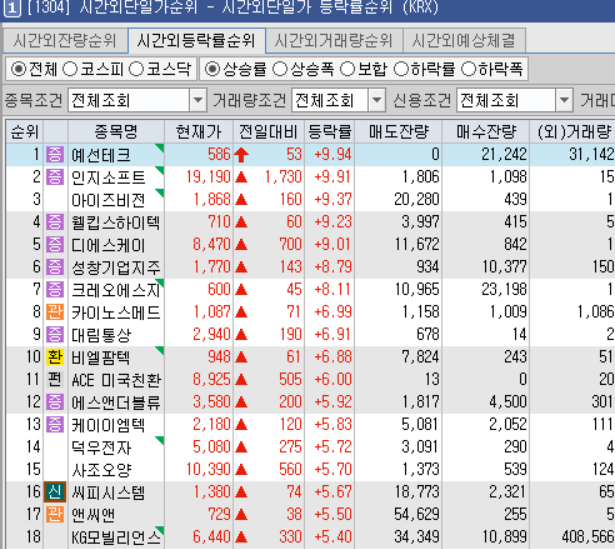Select the 웰킵스하이텍 stock name

pos(116,223)
